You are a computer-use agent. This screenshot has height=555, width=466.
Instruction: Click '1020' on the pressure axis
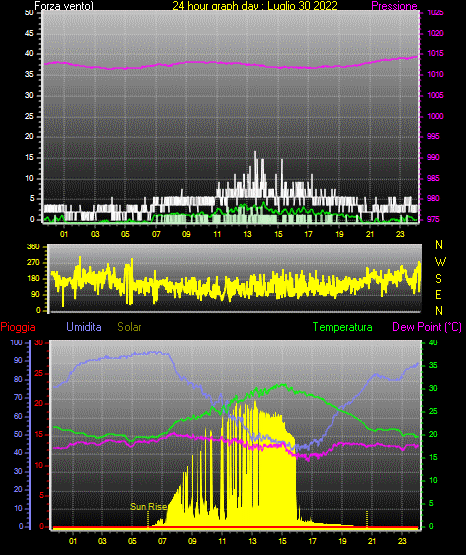435,33
